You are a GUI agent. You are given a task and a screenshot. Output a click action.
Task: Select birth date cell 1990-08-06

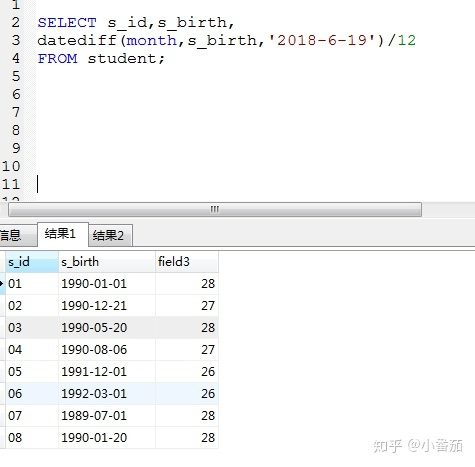107,350
